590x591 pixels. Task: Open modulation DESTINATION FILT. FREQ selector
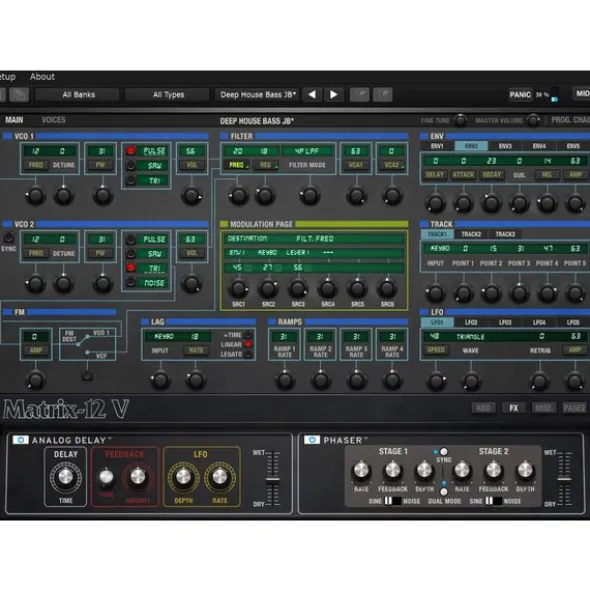tap(314, 239)
